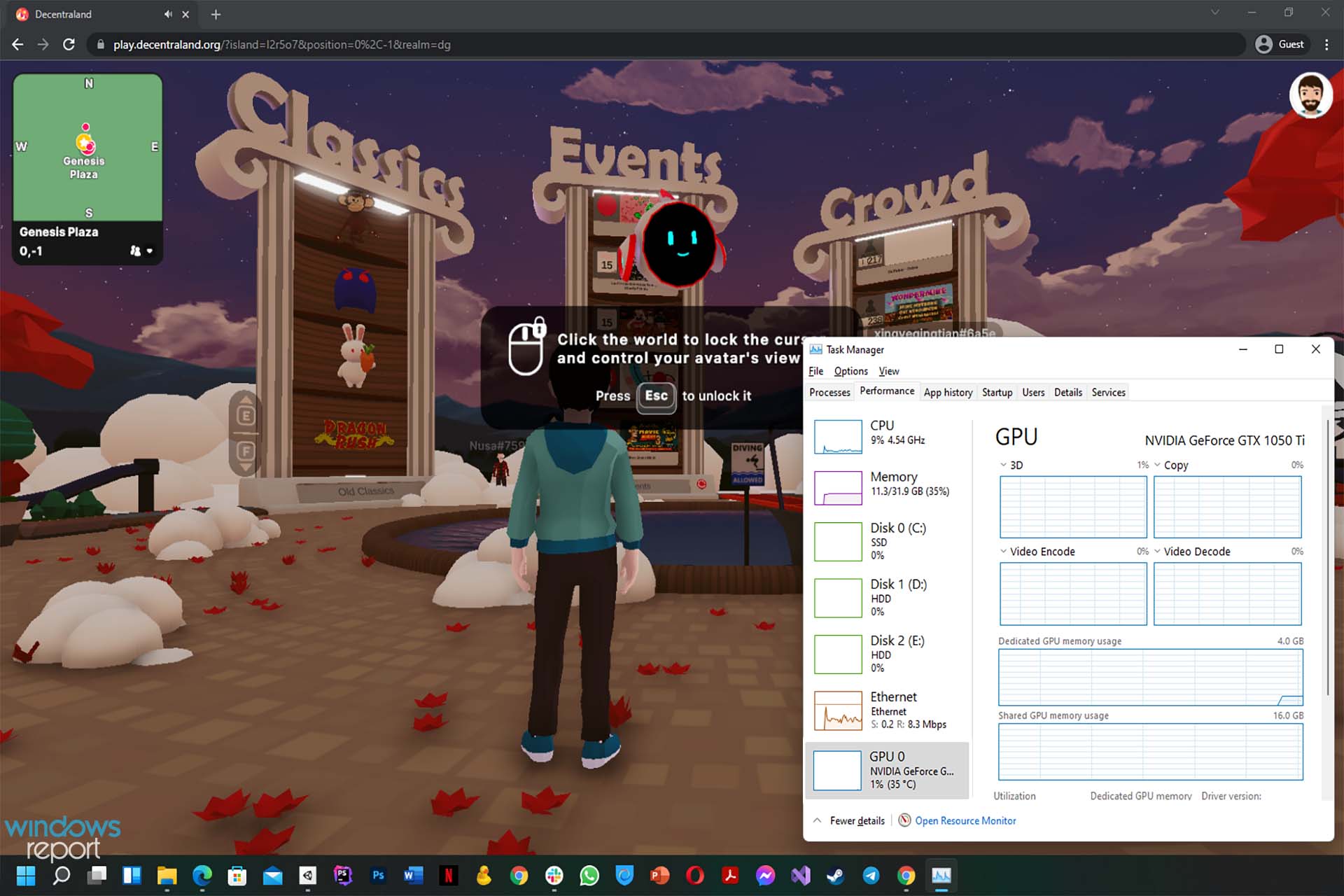1344x896 pixels.
Task: Reload the Decentraland page
Action: point(69,44)
